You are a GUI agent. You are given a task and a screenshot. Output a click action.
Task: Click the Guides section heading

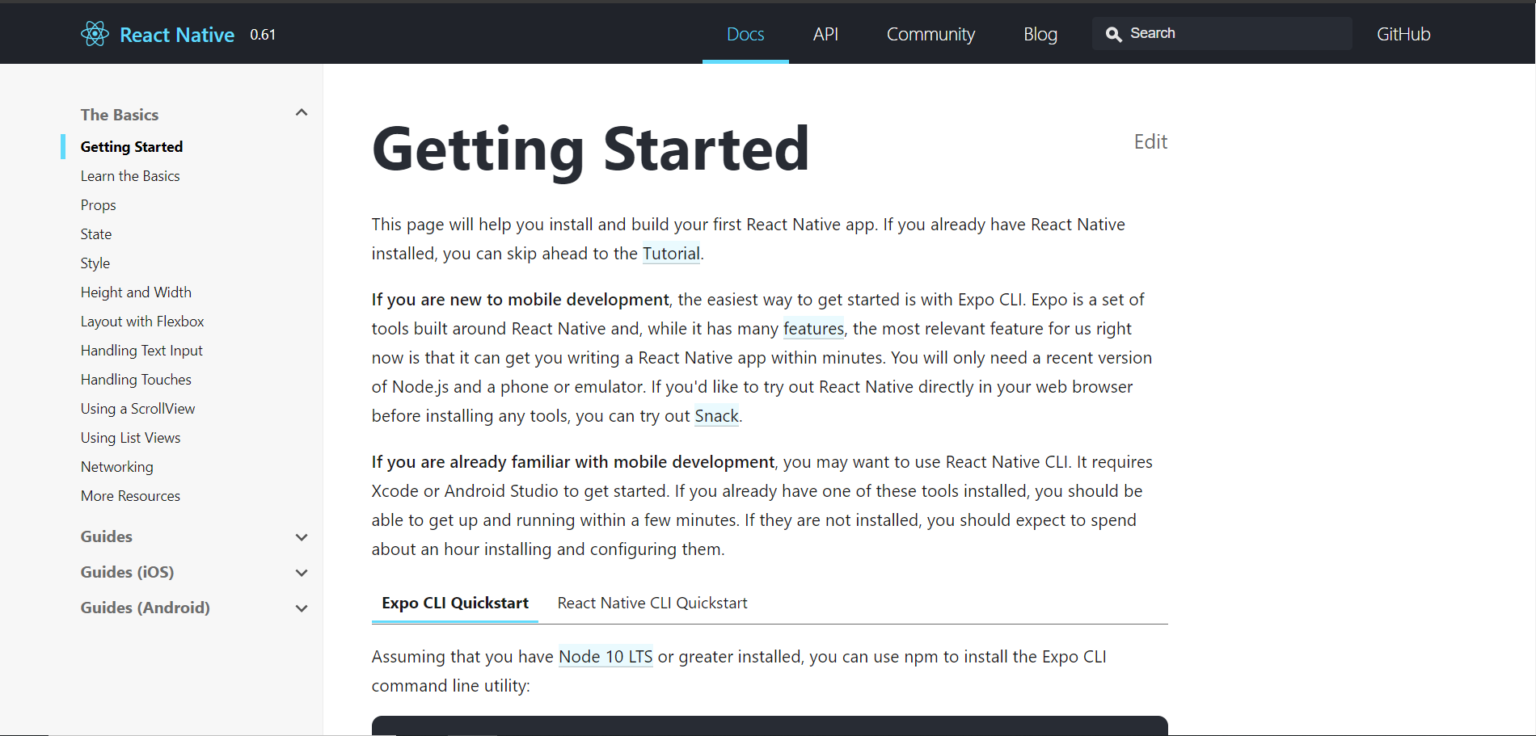click(106, 537)
